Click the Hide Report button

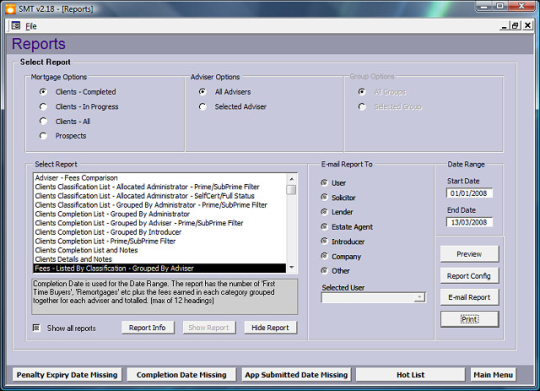[x=270, y=328]
